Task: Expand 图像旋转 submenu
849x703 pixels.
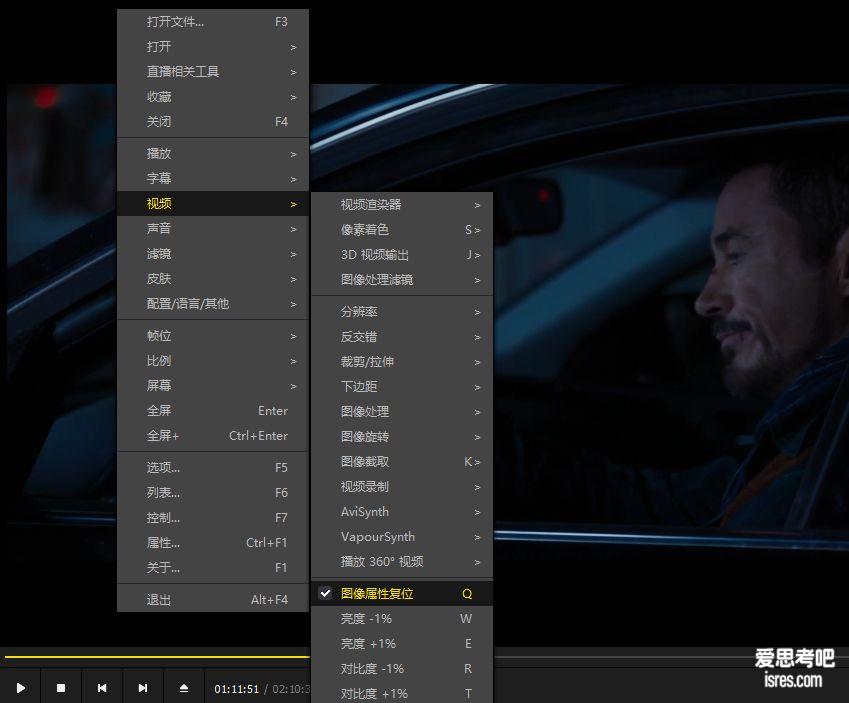Action: [x=402, y=437]
